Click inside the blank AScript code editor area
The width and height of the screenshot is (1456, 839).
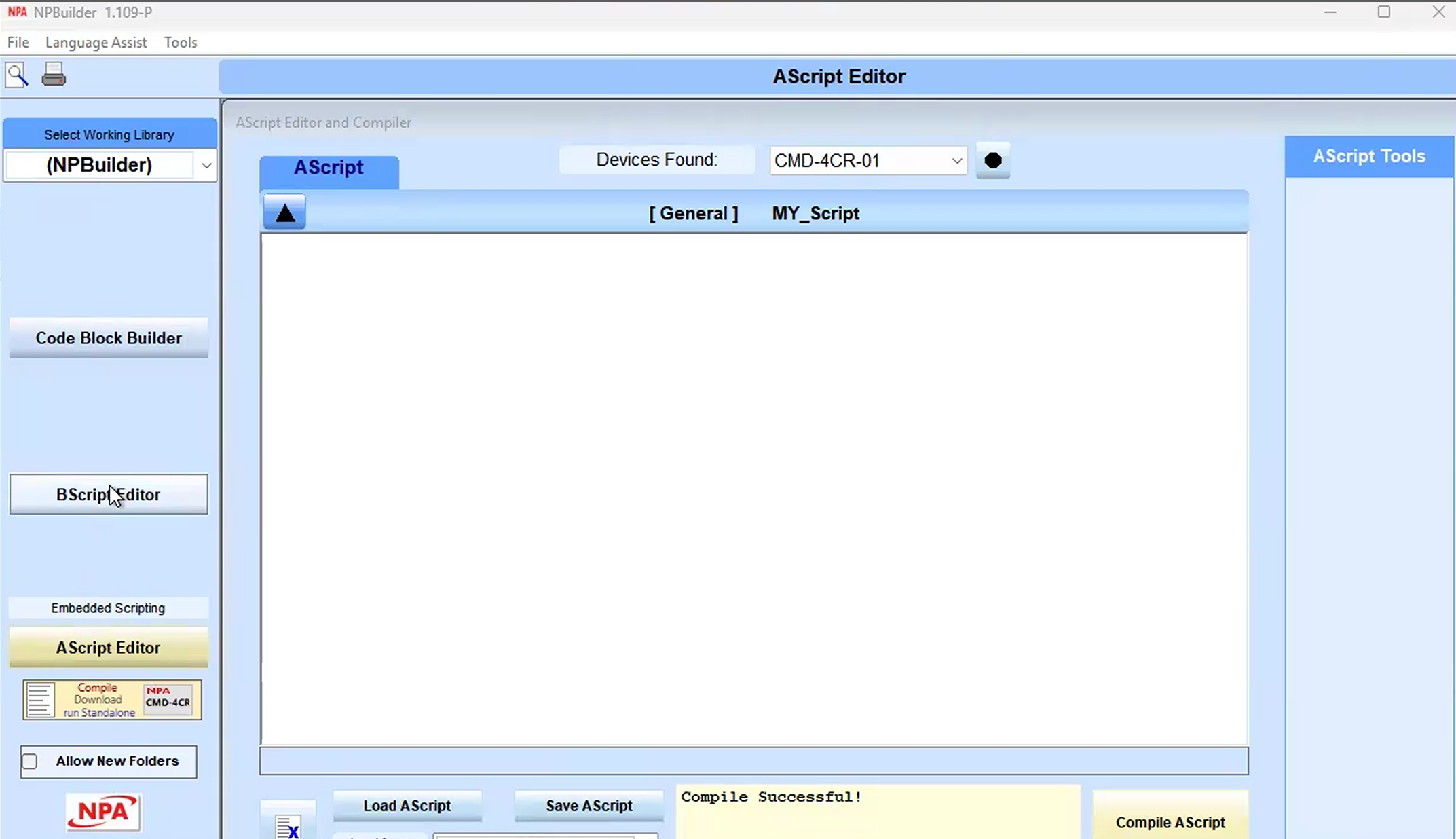click(754, 489)
